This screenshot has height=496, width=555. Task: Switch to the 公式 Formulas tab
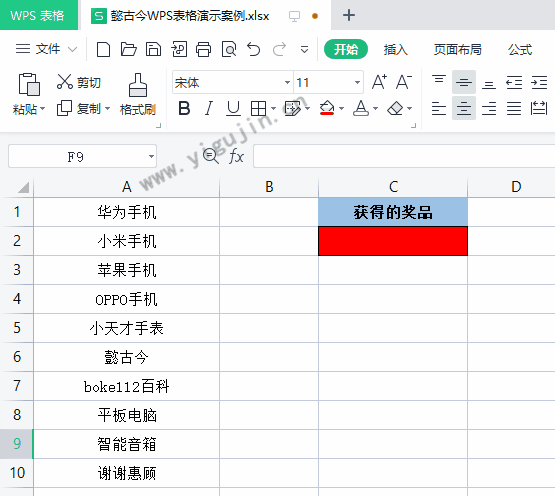click(x=520, y=49)
